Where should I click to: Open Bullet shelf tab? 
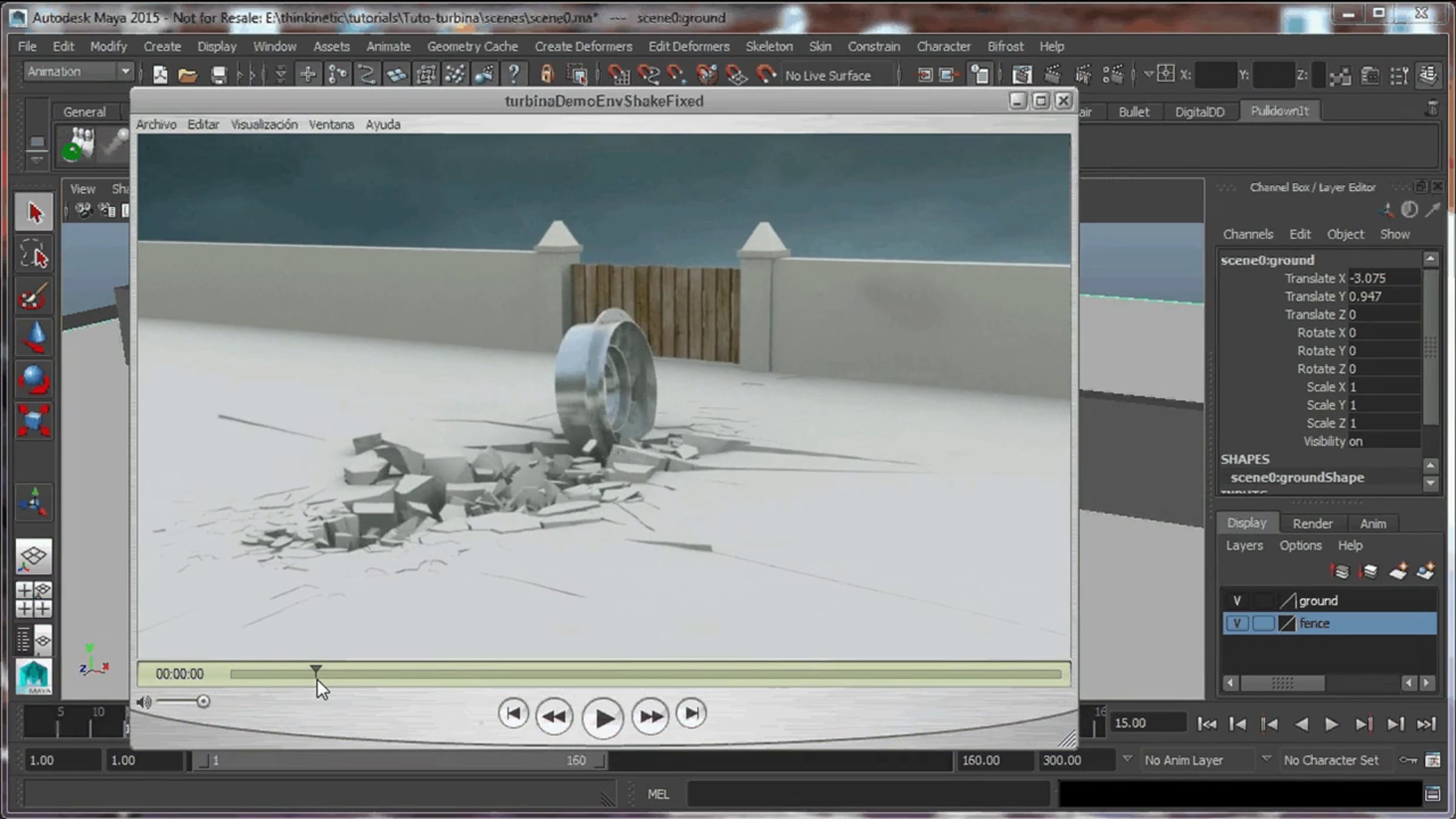click(1133, 112)
